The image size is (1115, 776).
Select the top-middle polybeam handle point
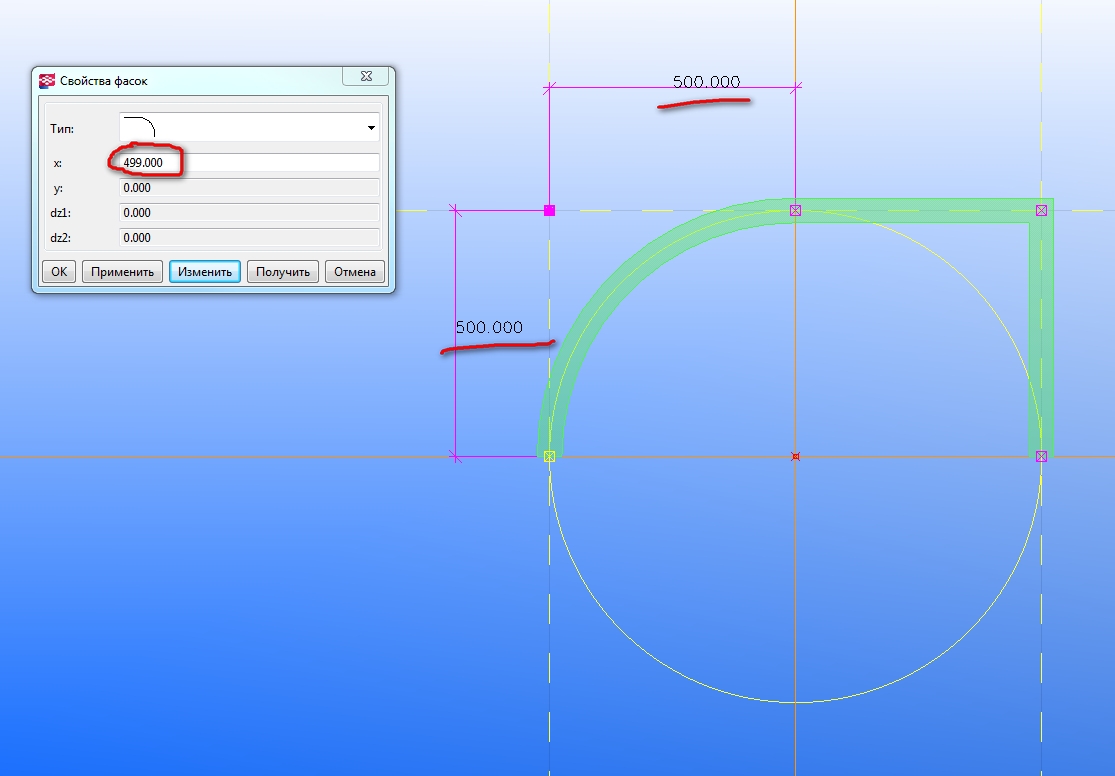click(x=796, y=210)
